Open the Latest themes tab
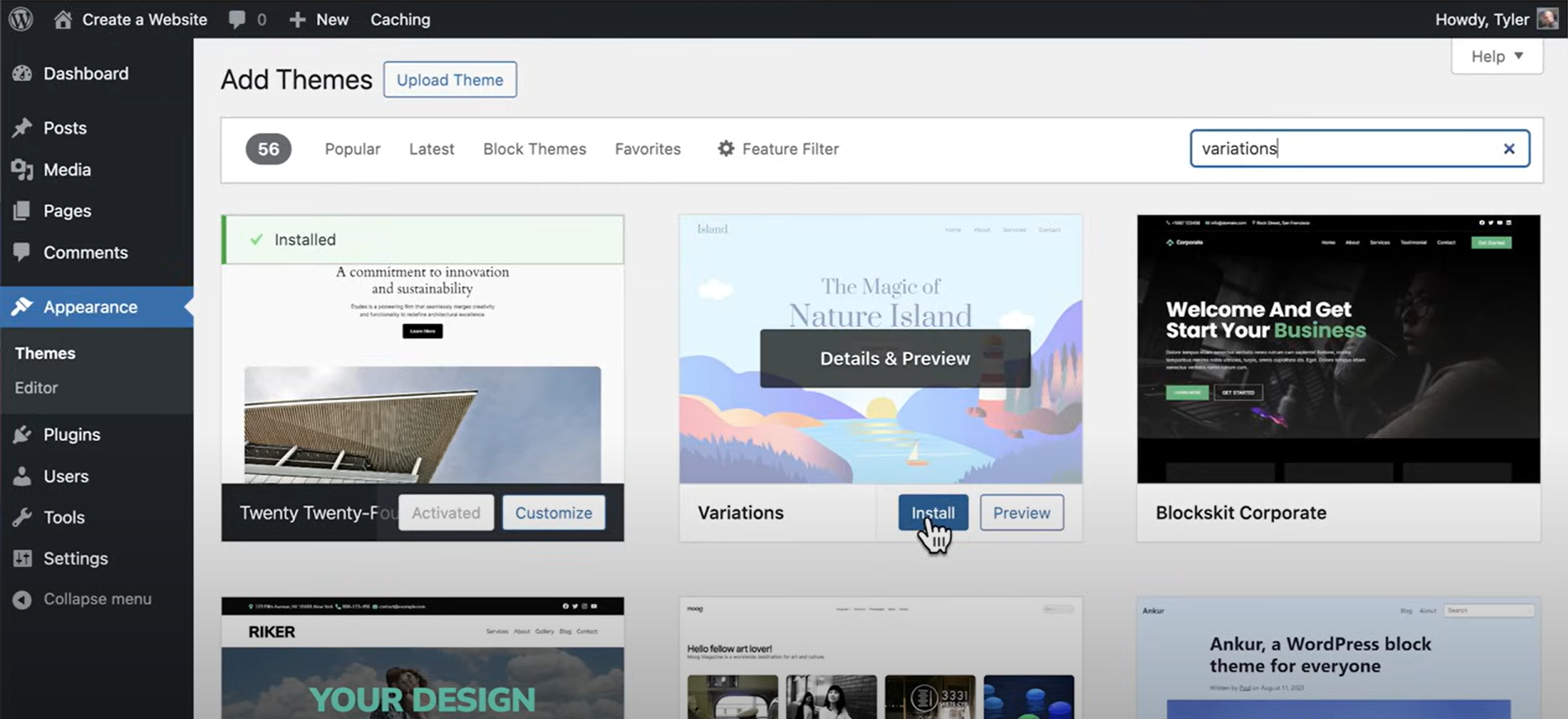1568x719 pixels. click(431, 149)
